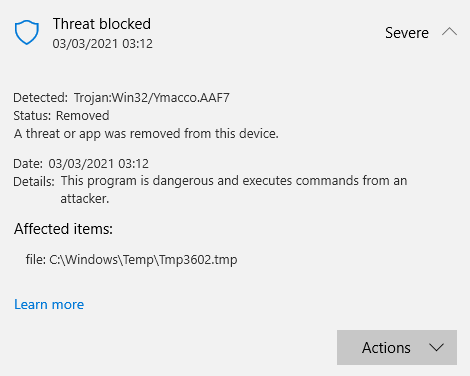Click the threat removed message line

tap(146, 134)
